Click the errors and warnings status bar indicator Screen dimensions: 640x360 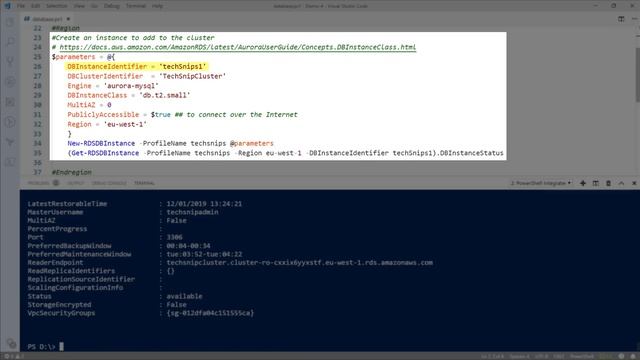click(13, 356)
